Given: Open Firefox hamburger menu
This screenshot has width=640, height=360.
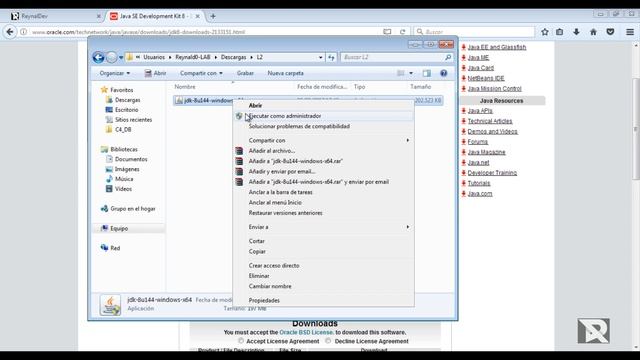Looking at the screenshot, I should [x=630, y=31].
